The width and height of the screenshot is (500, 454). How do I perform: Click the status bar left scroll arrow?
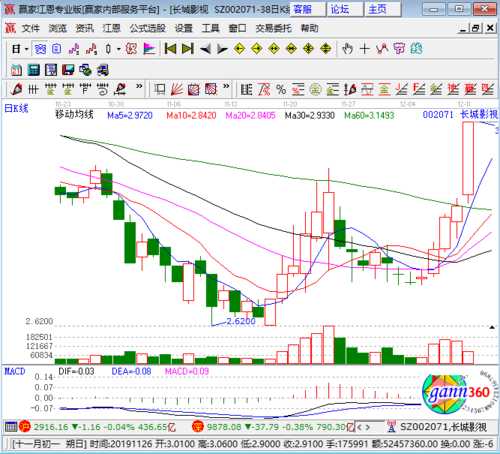point(359,427)
